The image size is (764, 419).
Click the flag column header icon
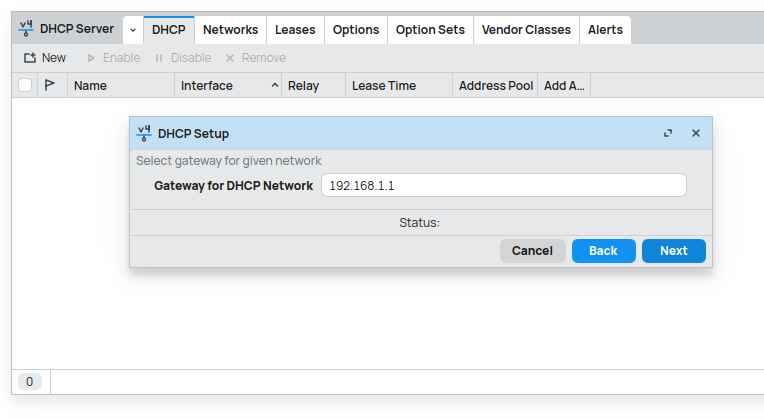(50, 85)
